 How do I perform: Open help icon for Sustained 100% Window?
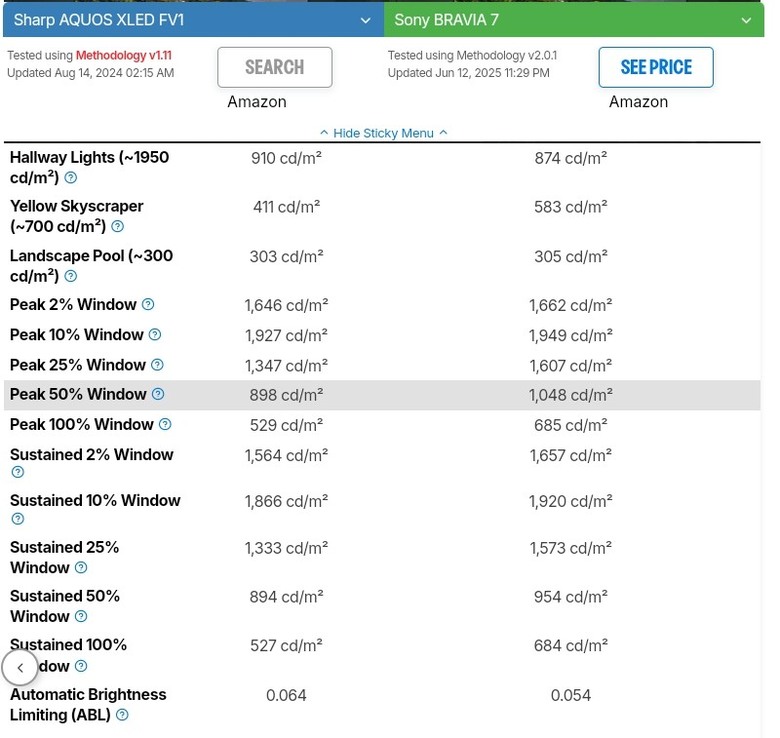81,666
